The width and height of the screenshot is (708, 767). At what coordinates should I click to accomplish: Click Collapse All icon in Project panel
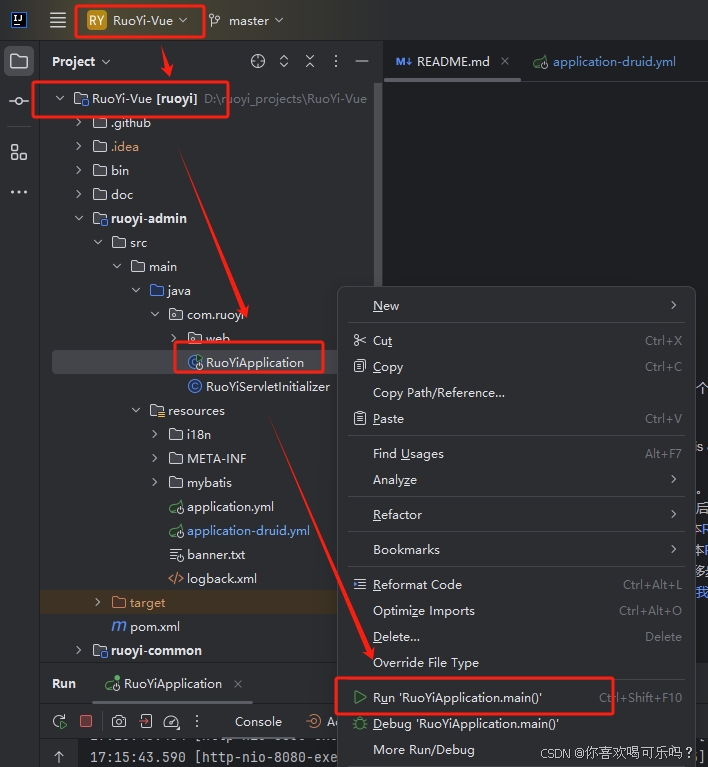click(310, 61)
